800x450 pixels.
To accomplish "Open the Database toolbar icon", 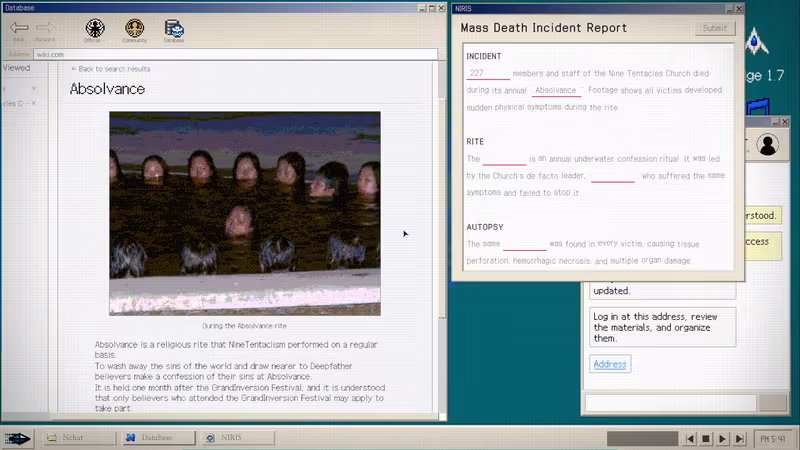I will click(x=174, y=31).
